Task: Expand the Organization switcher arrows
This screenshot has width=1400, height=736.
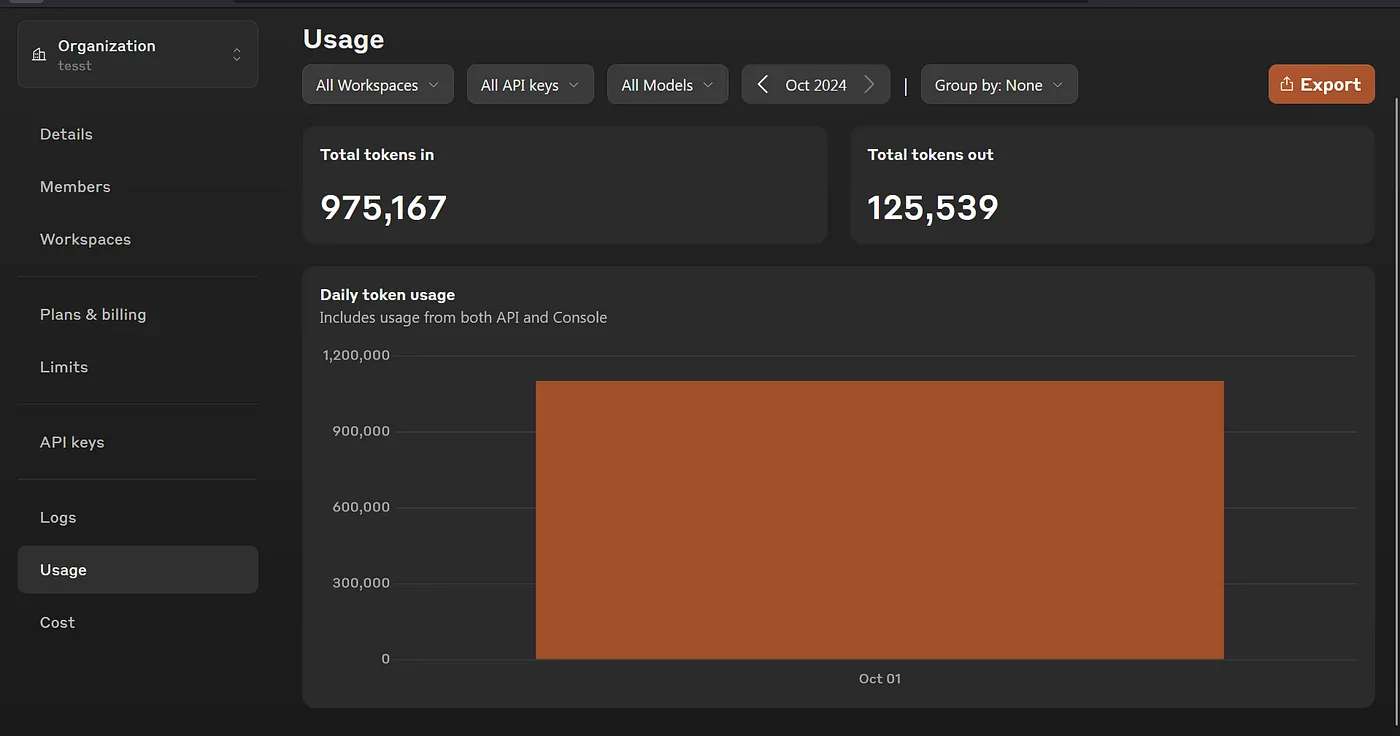Action: tap(237, 55)
